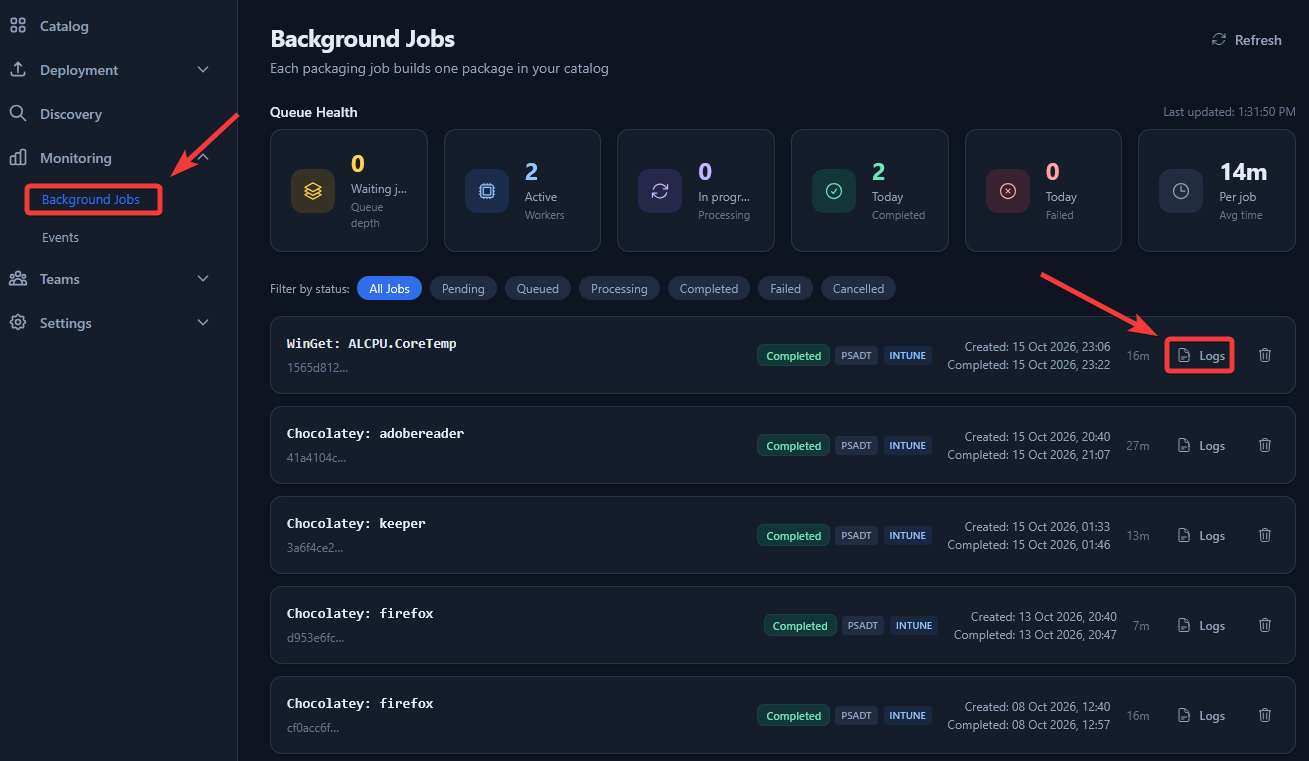The image size is (1309, 761).
Task: Click the INTUNE tag on adobereader job
Action: [x=908, y=445]
